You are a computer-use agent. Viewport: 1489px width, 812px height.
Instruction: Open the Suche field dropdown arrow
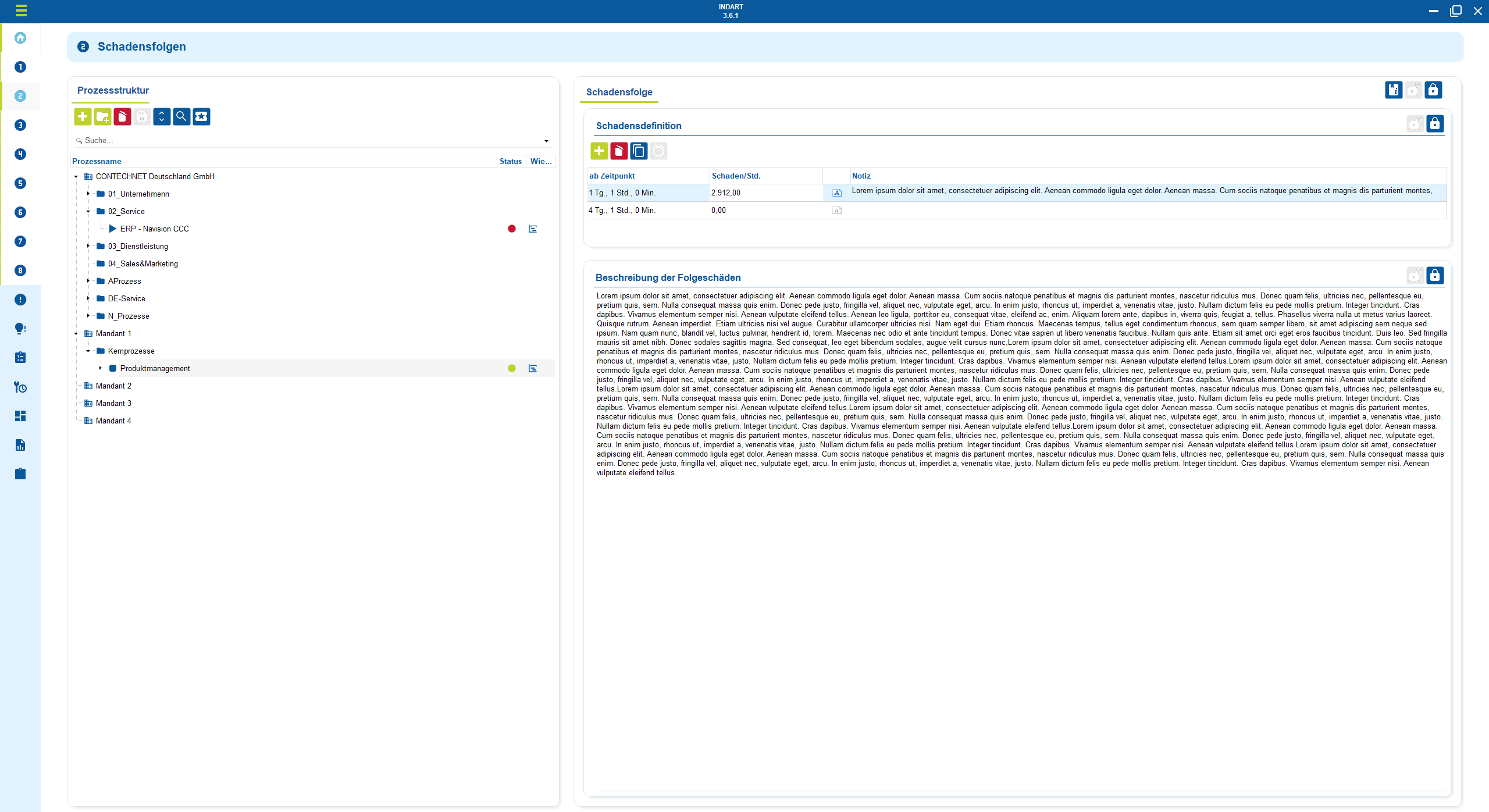546,141
